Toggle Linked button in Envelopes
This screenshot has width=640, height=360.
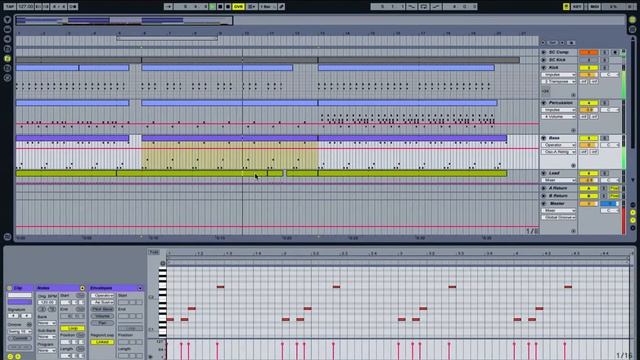102,342
